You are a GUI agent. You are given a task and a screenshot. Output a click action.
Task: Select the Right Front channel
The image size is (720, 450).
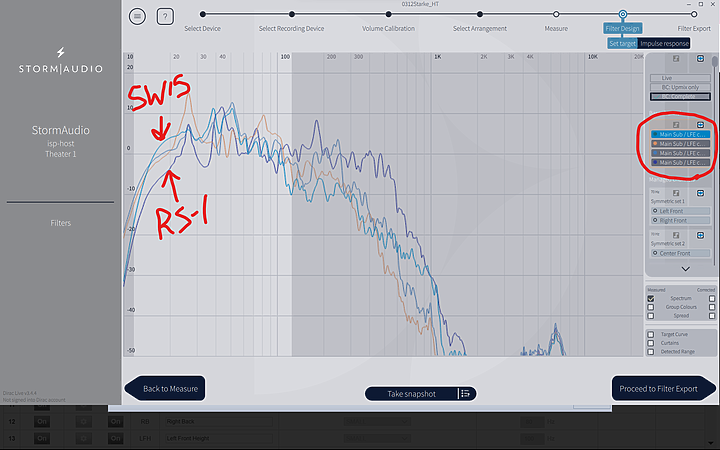click(x=680, y=221)
